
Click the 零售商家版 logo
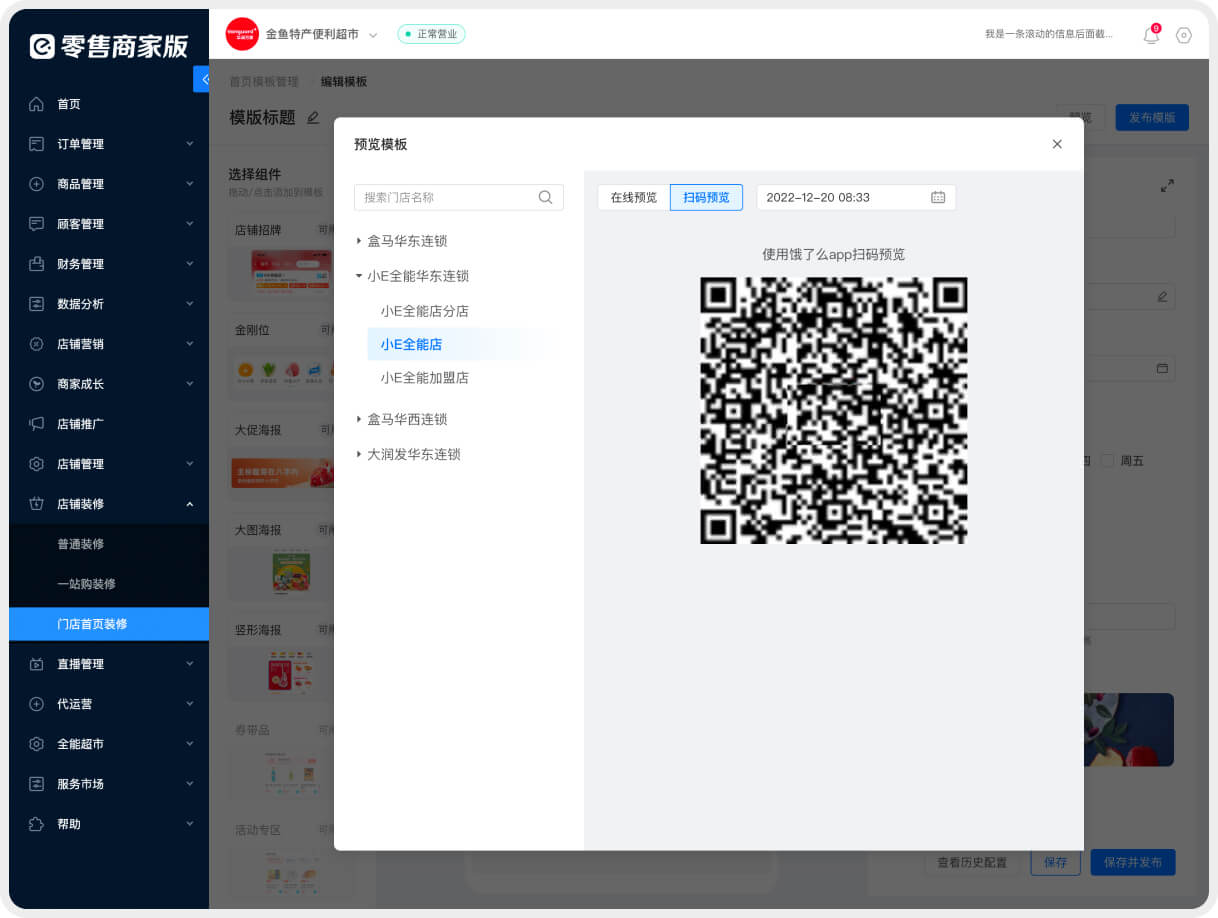tap(109, 46)
